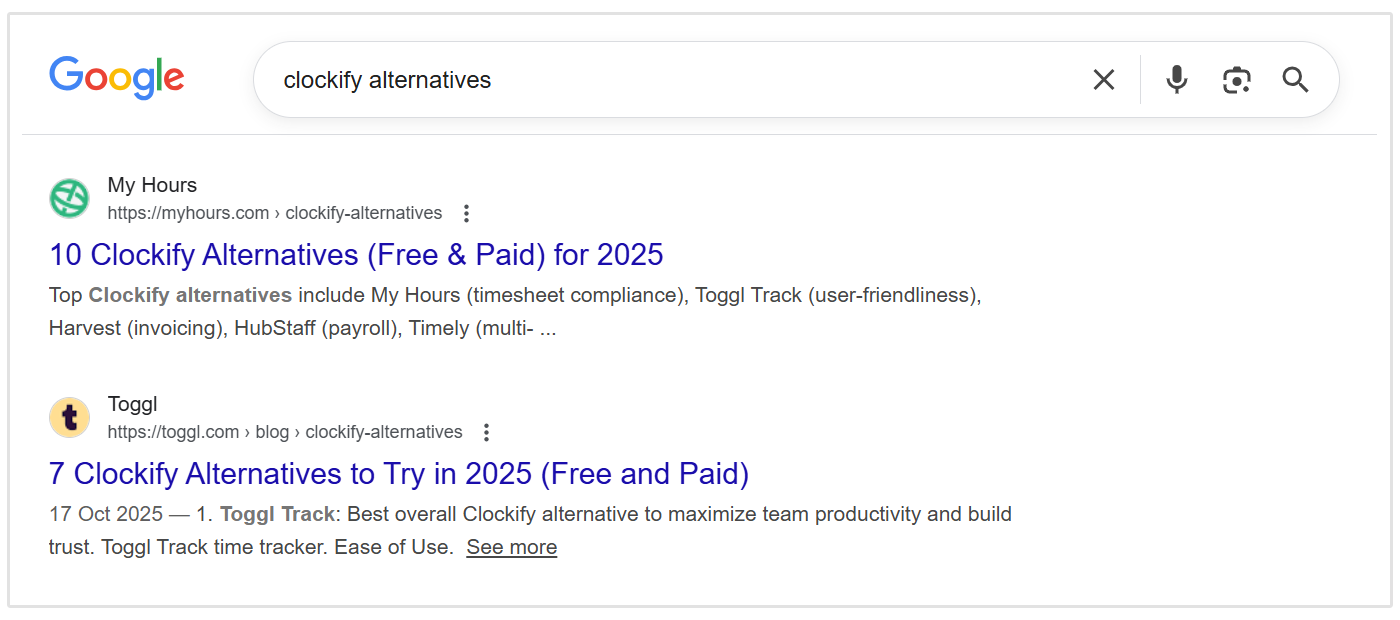This screenshot has width=1400, height=620.
Task: Clear the search query with the X icon
Action: [1104, 79]
